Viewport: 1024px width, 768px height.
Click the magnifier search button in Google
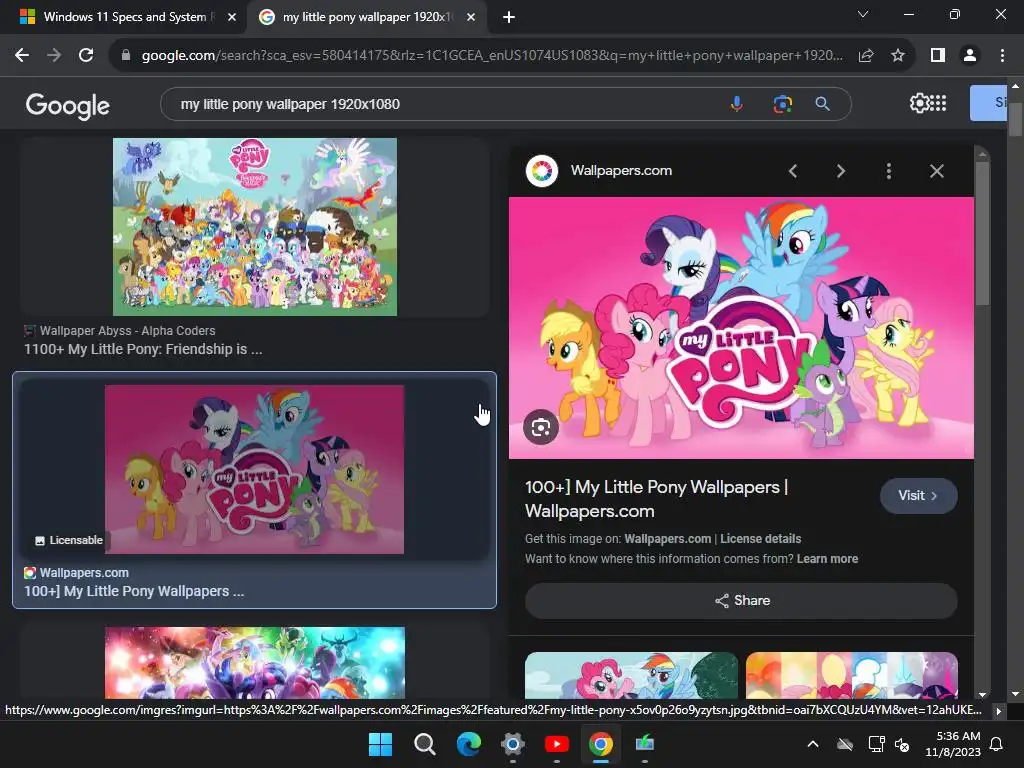[x=822, y=104]
